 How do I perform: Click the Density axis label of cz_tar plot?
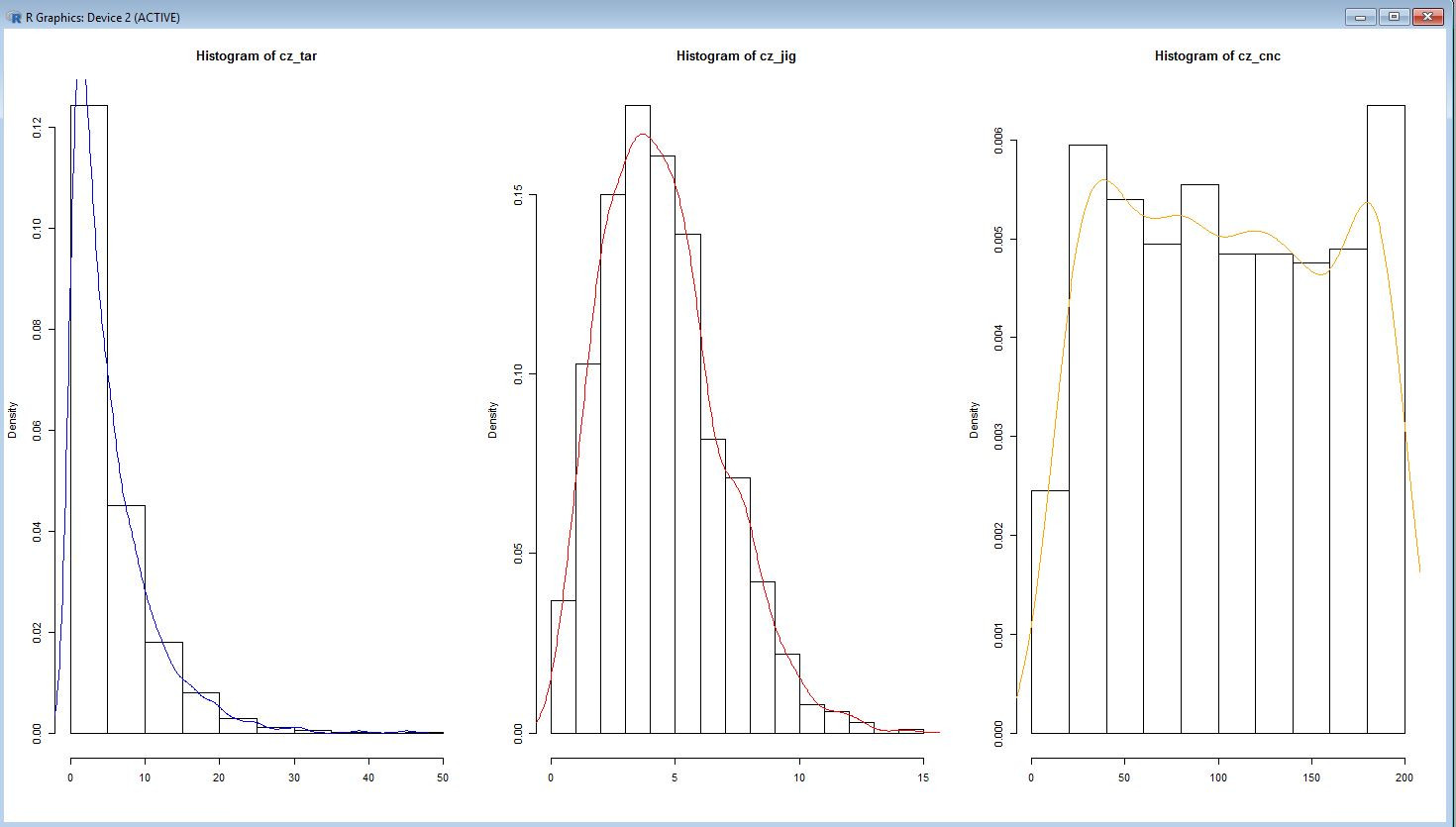(13, 419)
